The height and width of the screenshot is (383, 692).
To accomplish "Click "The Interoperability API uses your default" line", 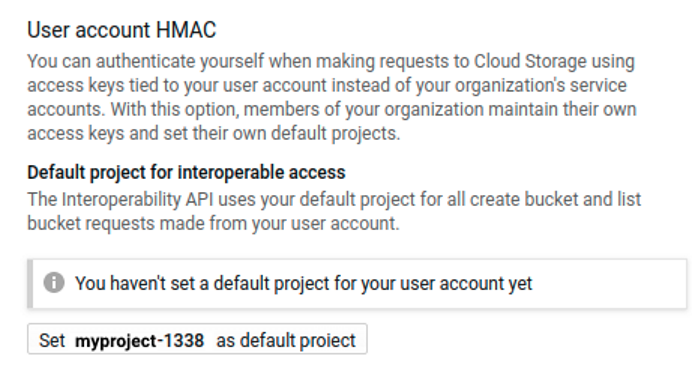I will click(x=334, y=199).
